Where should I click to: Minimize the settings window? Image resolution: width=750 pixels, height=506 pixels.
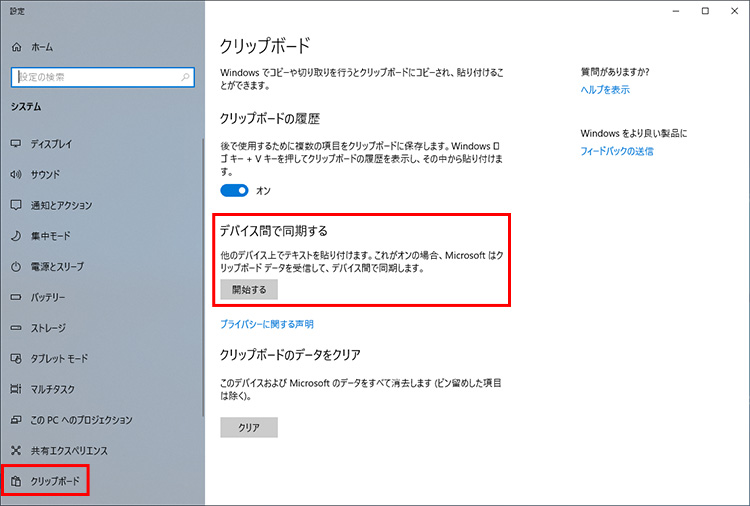[x=675, y=11]
